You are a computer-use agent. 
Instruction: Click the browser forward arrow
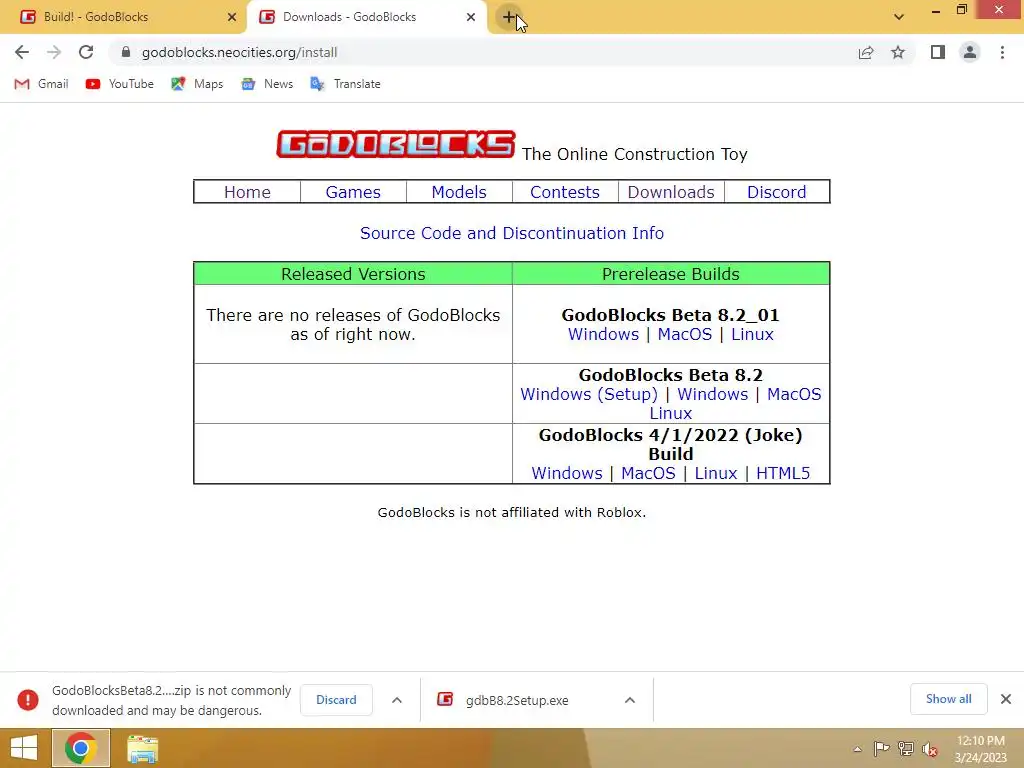click(x=54, y=52)
